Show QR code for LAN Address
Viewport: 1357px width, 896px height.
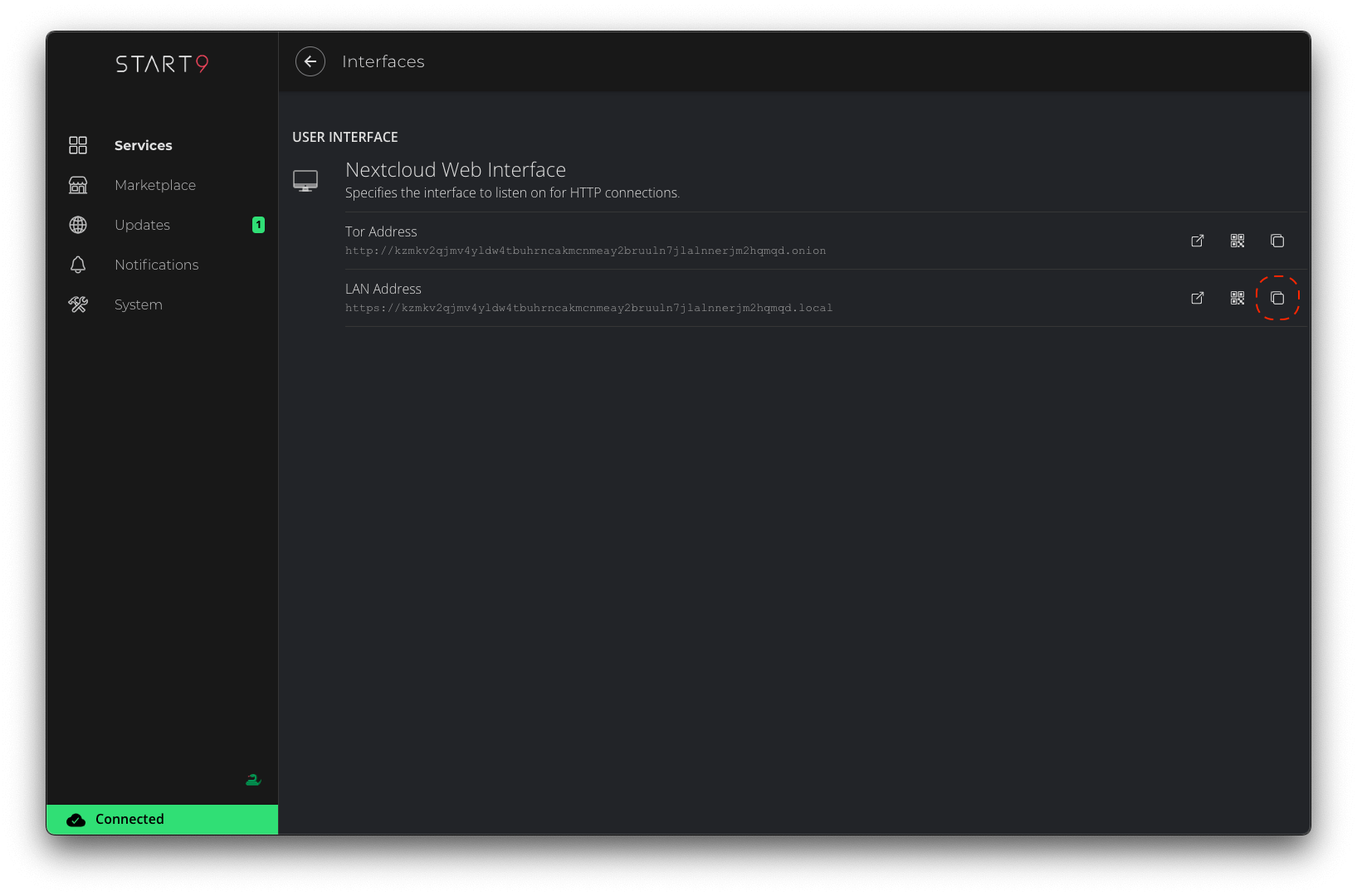pos(1237,298)
